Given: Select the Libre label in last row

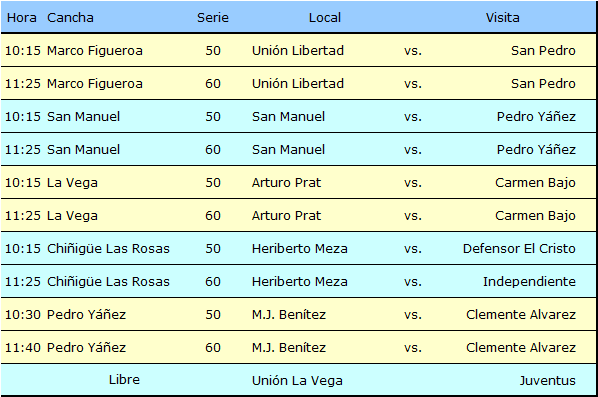Looking at the screenshot, I should (124, 380).
